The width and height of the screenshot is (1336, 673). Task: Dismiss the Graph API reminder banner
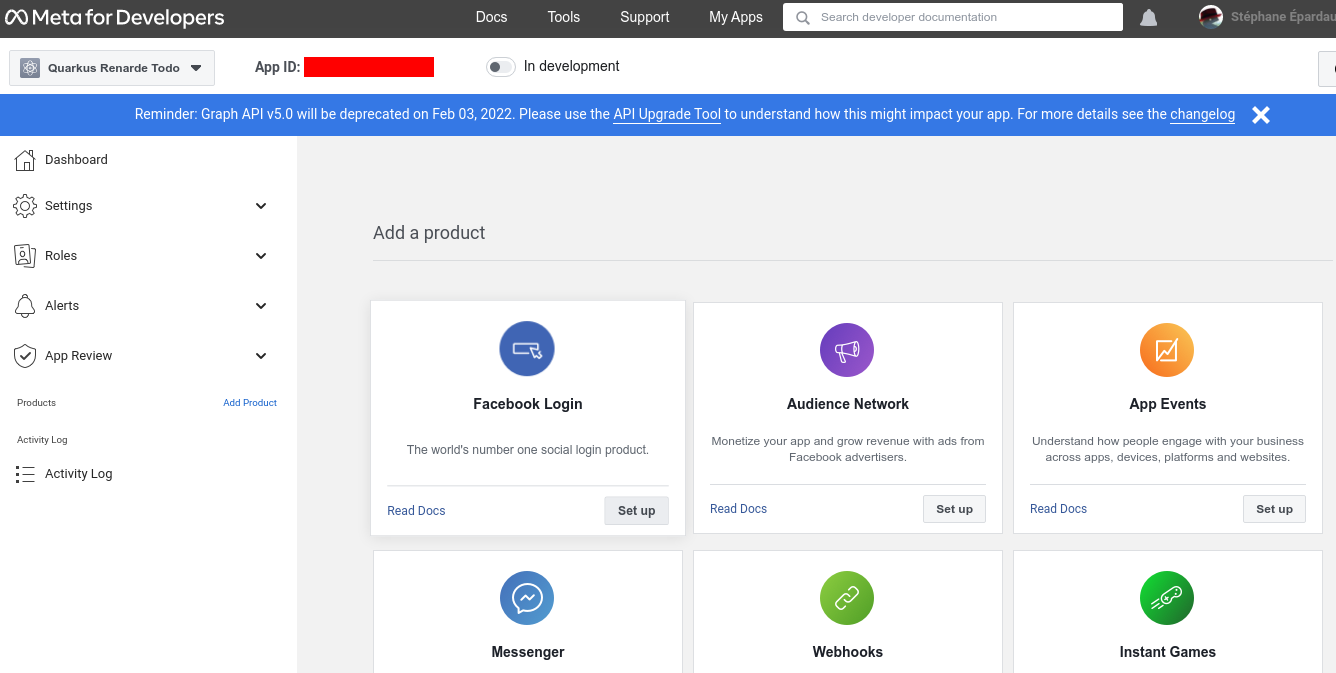[1261, 115]
